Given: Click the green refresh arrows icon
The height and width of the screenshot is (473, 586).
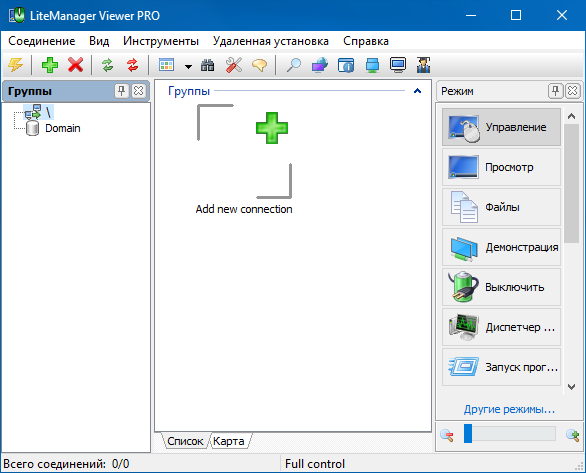Looking at the screenshot, I should pos(108,65).
